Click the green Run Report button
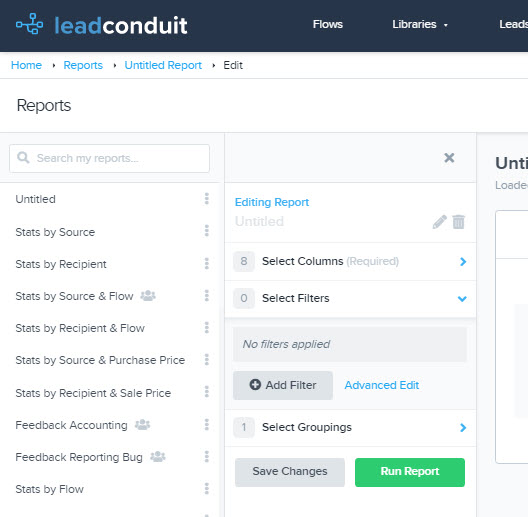The height and width of the screenshot is (517, 528). tap(410, 472)
